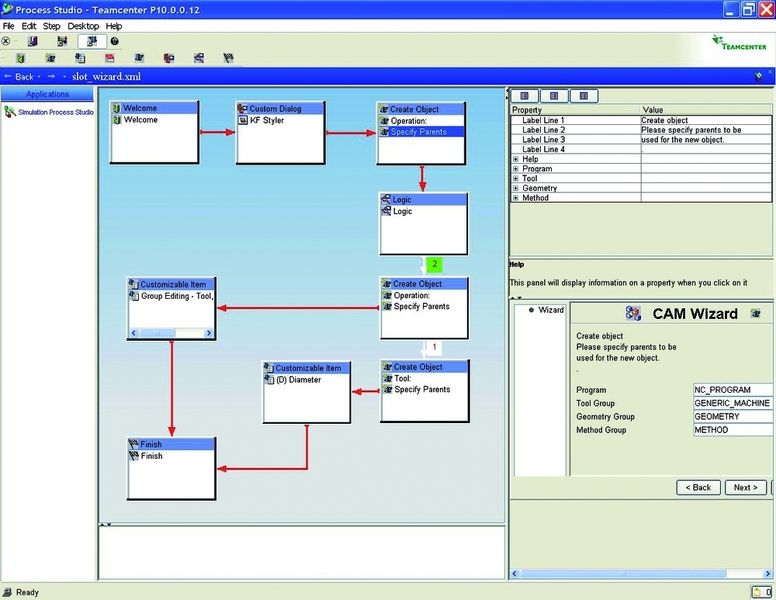
Task: Select the (D) Diameter item
Action: (x=298, y=380)
